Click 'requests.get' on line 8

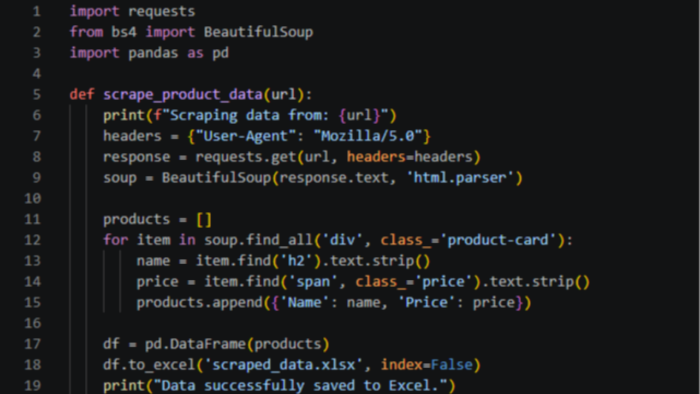[246, 157]
